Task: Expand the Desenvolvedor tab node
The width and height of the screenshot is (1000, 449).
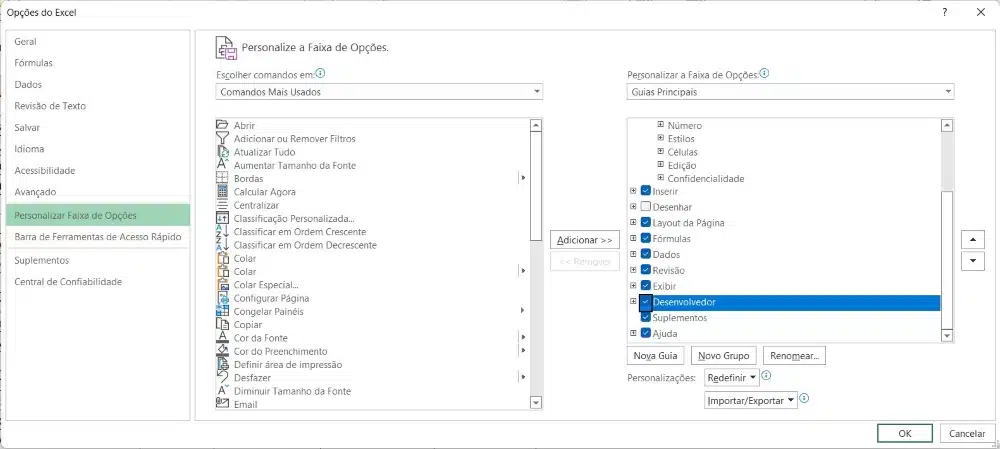Action: 633,302
